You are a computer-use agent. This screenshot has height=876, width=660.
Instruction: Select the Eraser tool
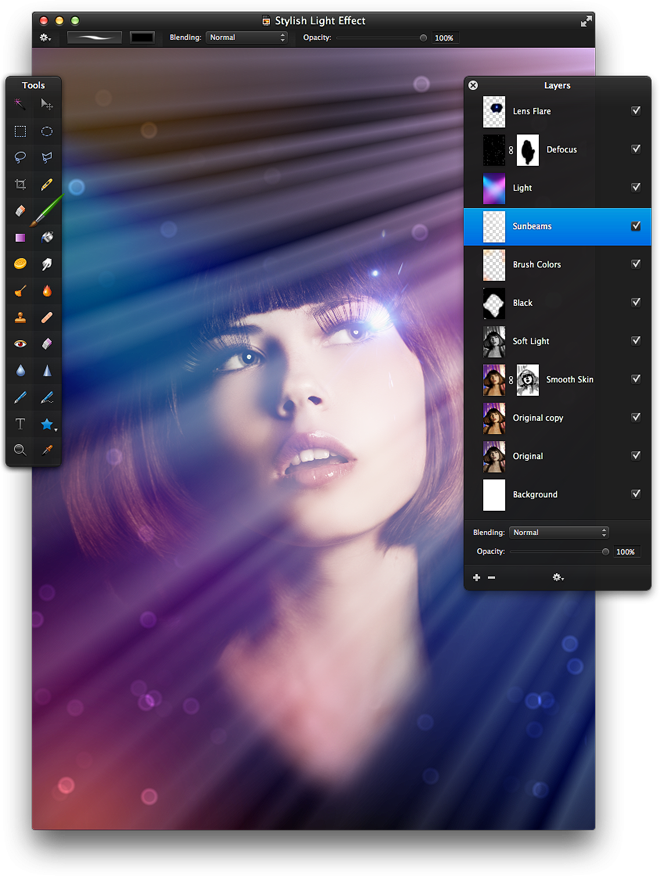(20, 211)
